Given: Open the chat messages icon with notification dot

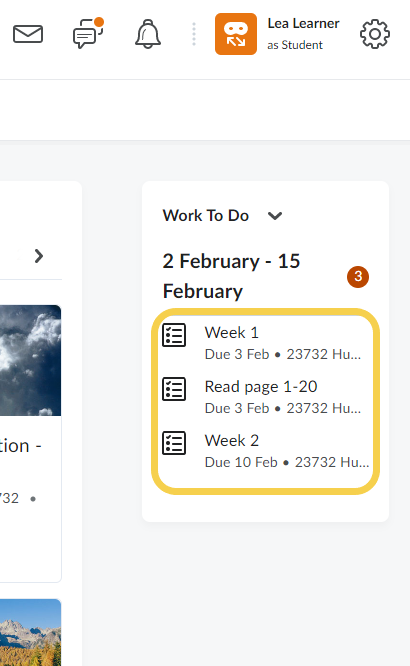Looking at the screenshot, I should coord(88,33).
